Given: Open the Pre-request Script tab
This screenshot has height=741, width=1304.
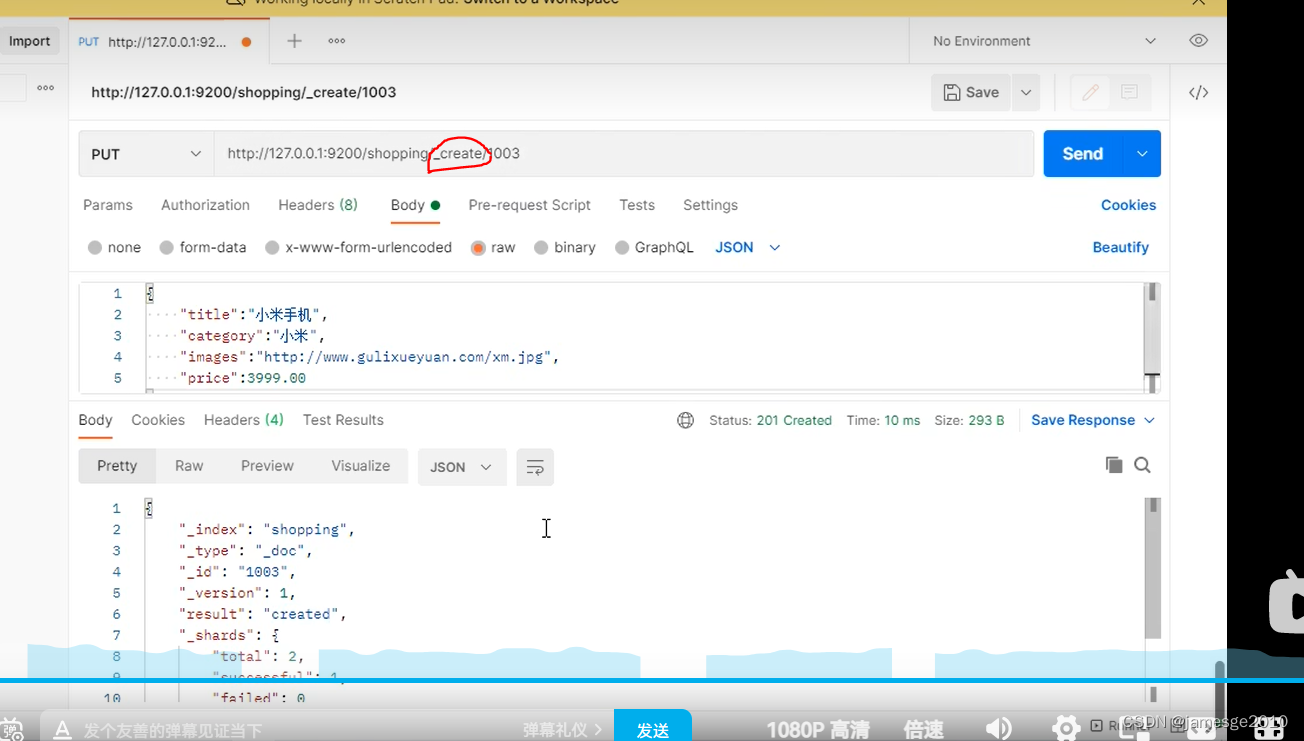Looking at the screenshot, I should (x=530, y=205).
